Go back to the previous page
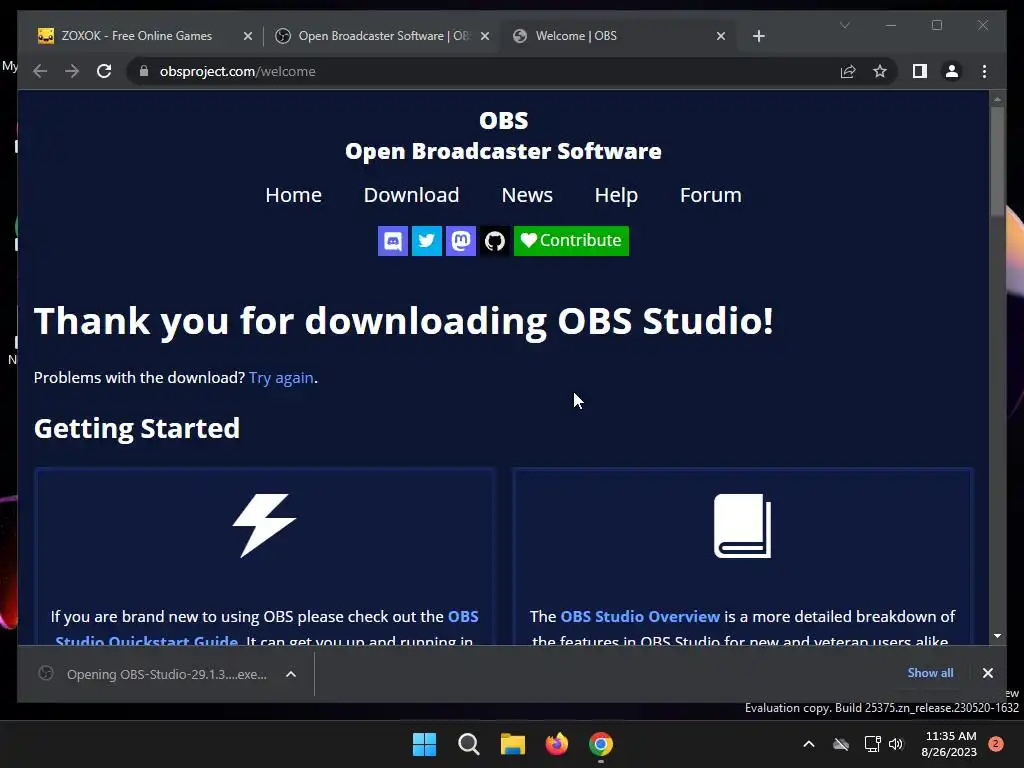 (40, 71)
